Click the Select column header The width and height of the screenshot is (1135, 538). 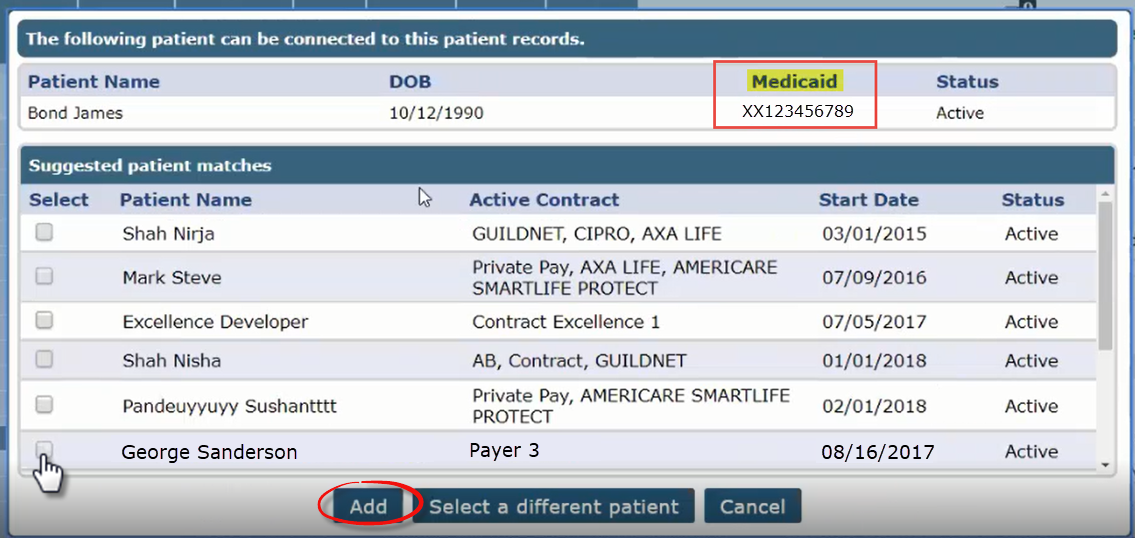[59, 200]
